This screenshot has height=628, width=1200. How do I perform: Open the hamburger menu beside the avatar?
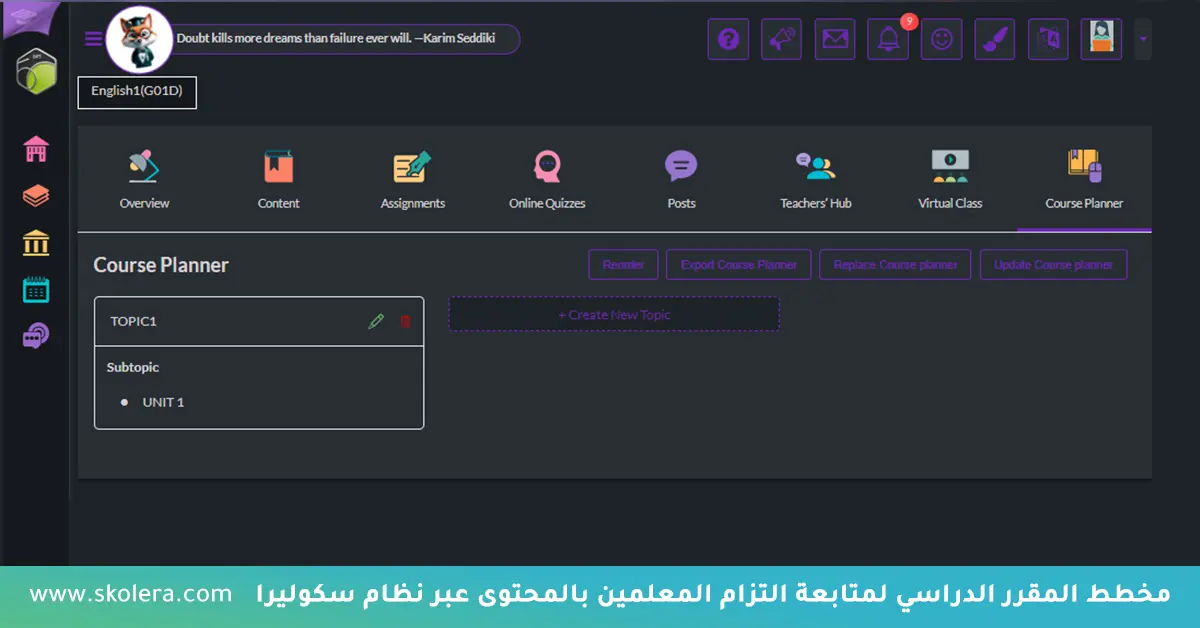click(93, 38)
